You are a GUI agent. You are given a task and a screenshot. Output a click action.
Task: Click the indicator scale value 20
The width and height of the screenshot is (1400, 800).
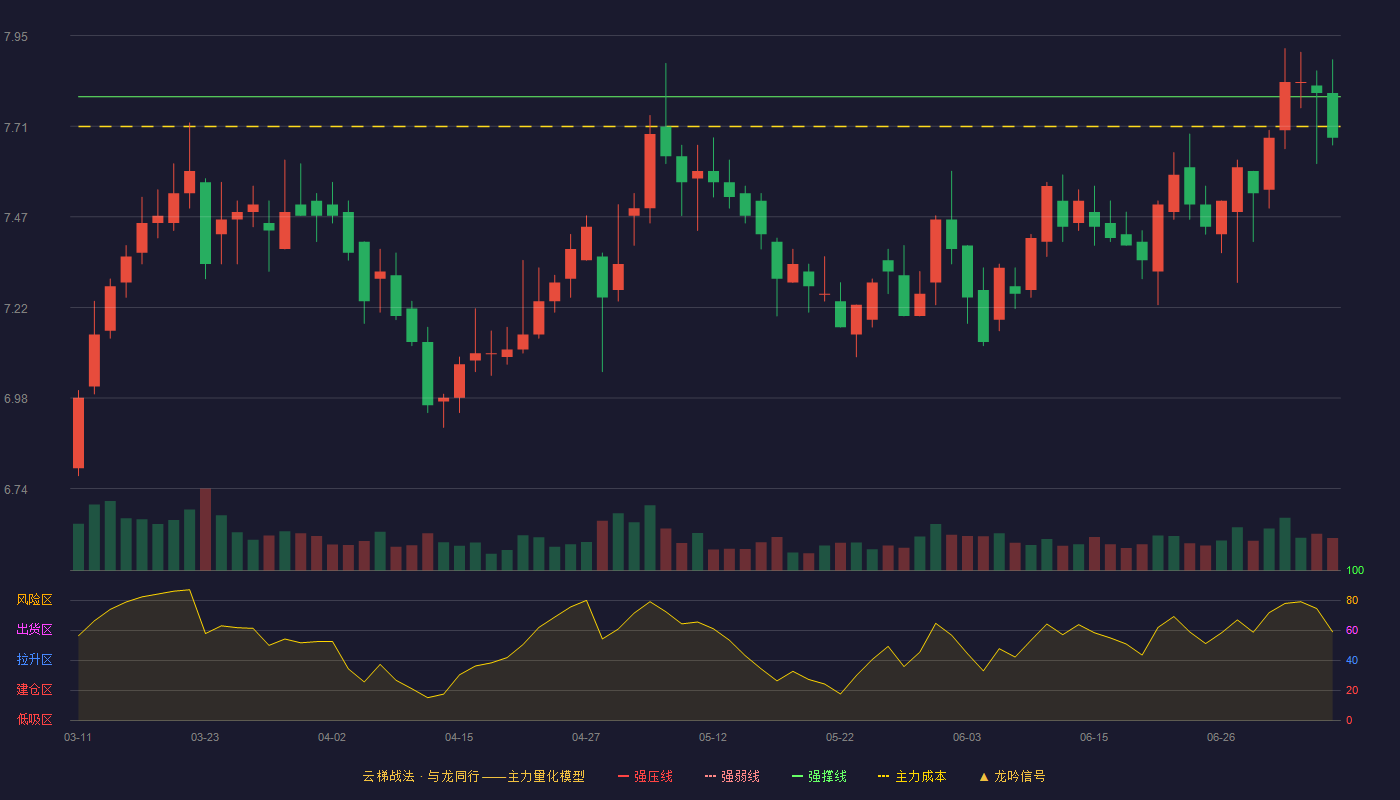[1352, 690]
